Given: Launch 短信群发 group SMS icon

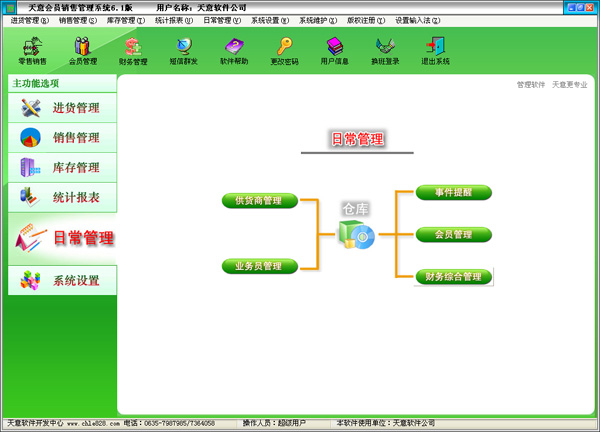Looking at the screenshot, I should tap(184, 47).
